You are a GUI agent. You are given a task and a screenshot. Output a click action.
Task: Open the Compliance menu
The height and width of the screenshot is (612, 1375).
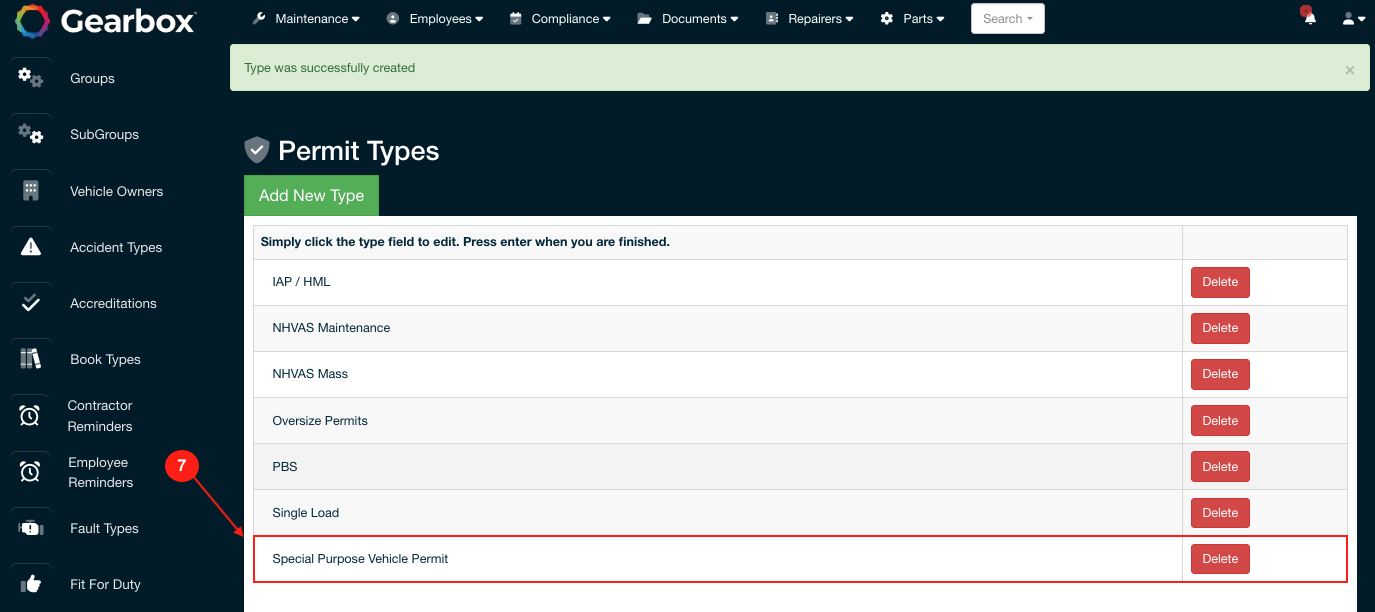click(561, 19)
